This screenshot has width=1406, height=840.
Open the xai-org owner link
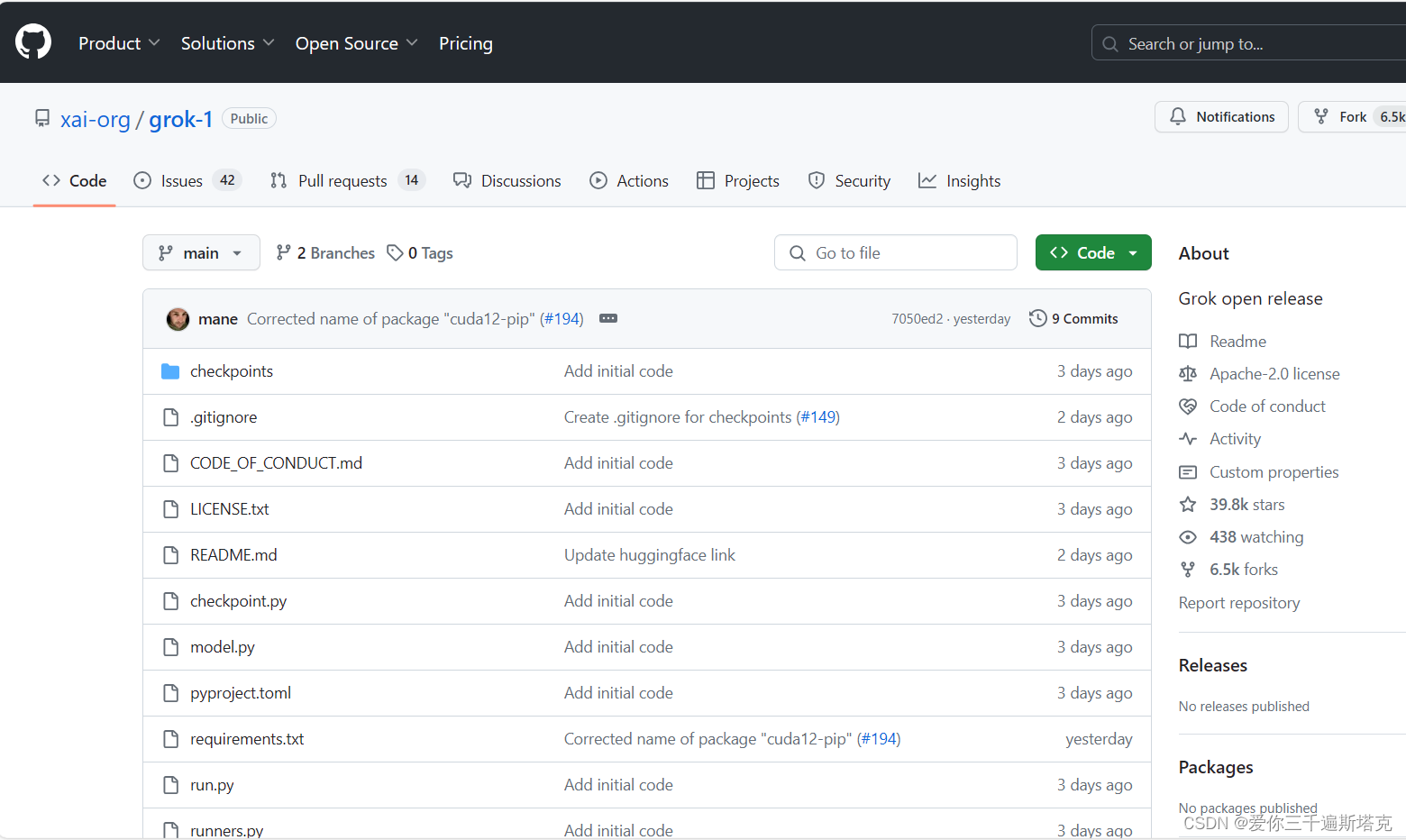96,119
